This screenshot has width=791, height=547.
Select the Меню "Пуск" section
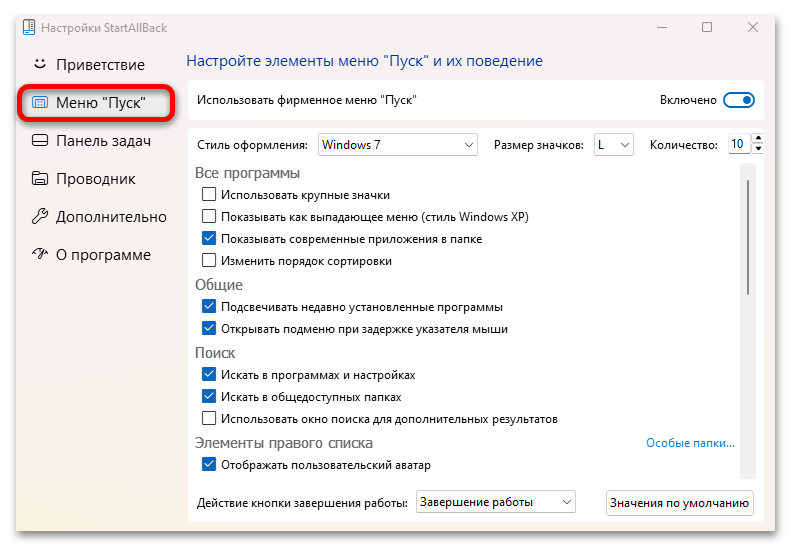coord(96,103)
